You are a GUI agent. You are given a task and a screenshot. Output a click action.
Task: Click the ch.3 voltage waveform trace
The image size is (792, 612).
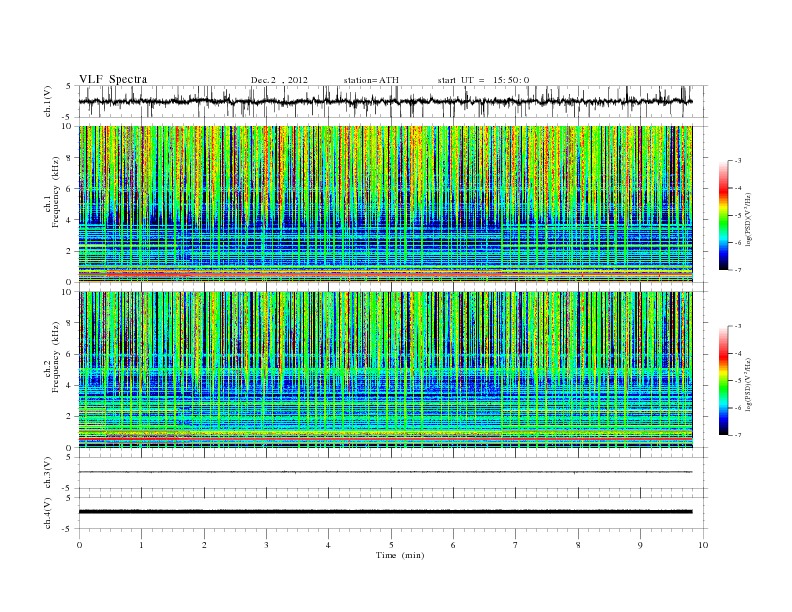coord(385,472)
